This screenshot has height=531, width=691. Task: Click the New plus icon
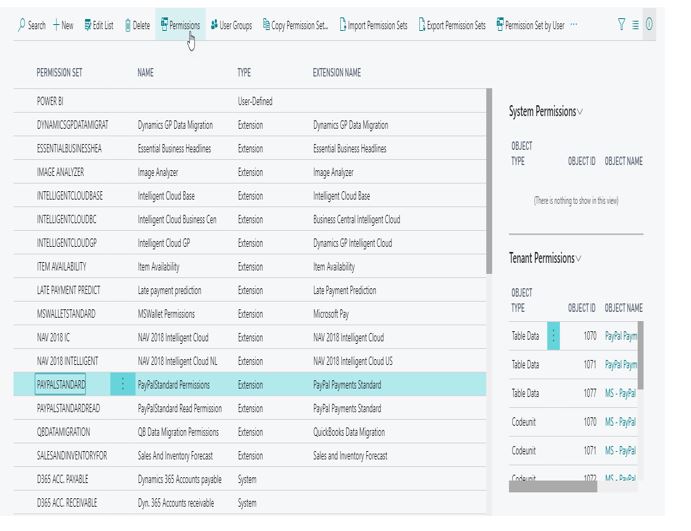56,25
